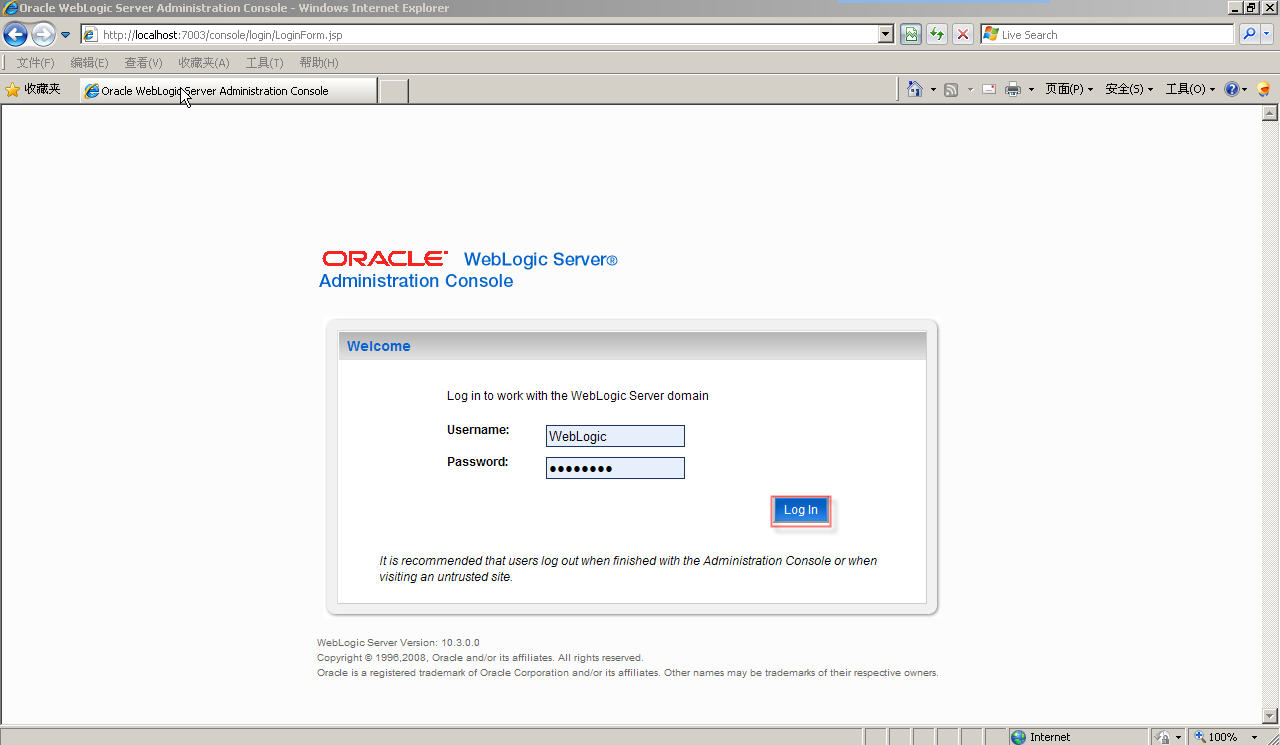Image resolution: width=1280 pixels, height=745 pixels.
Task: Click the vertical scrollbar up arrow
Action: tap(1271, 113)
